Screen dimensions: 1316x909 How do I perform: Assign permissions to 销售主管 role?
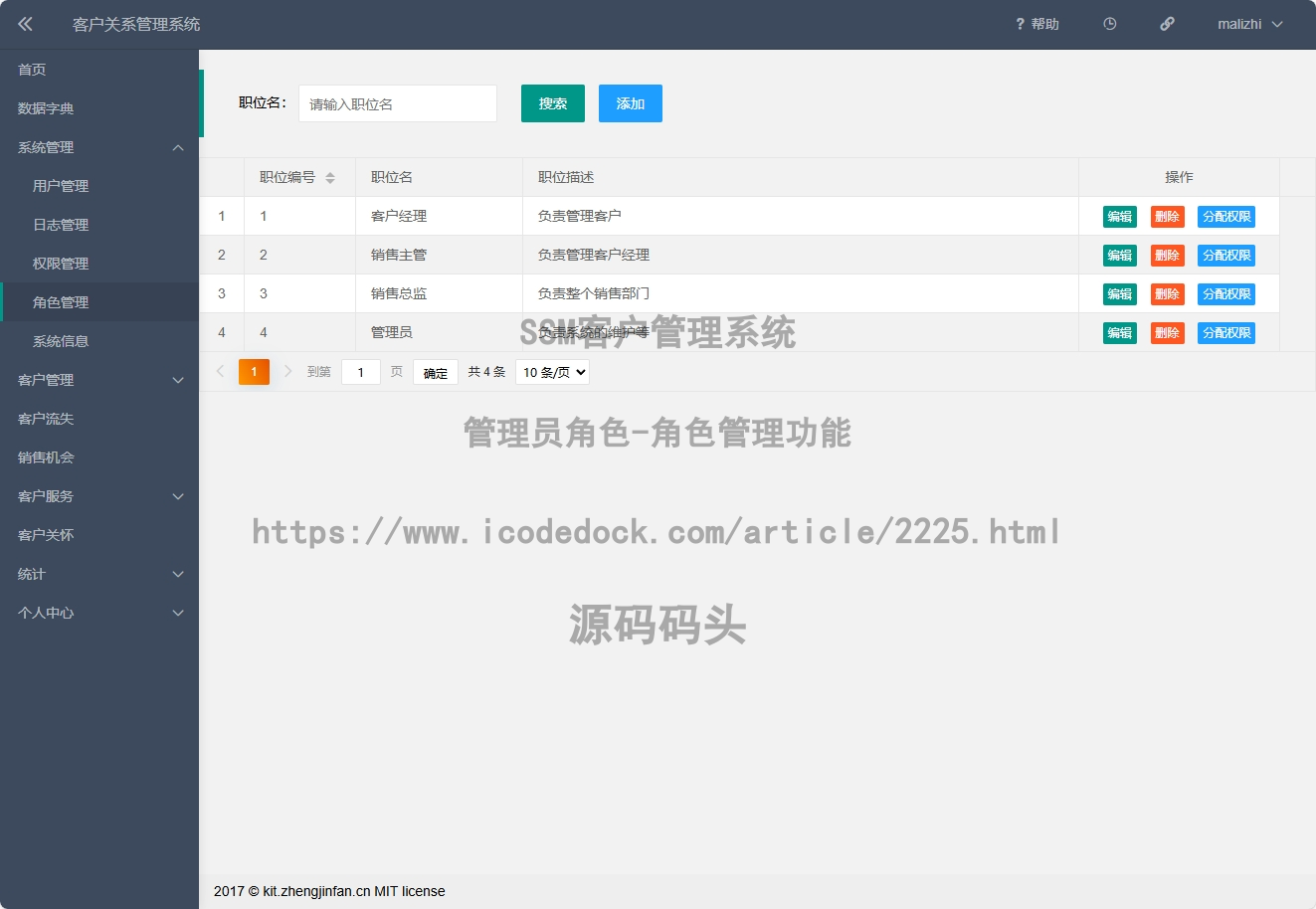1226,256
